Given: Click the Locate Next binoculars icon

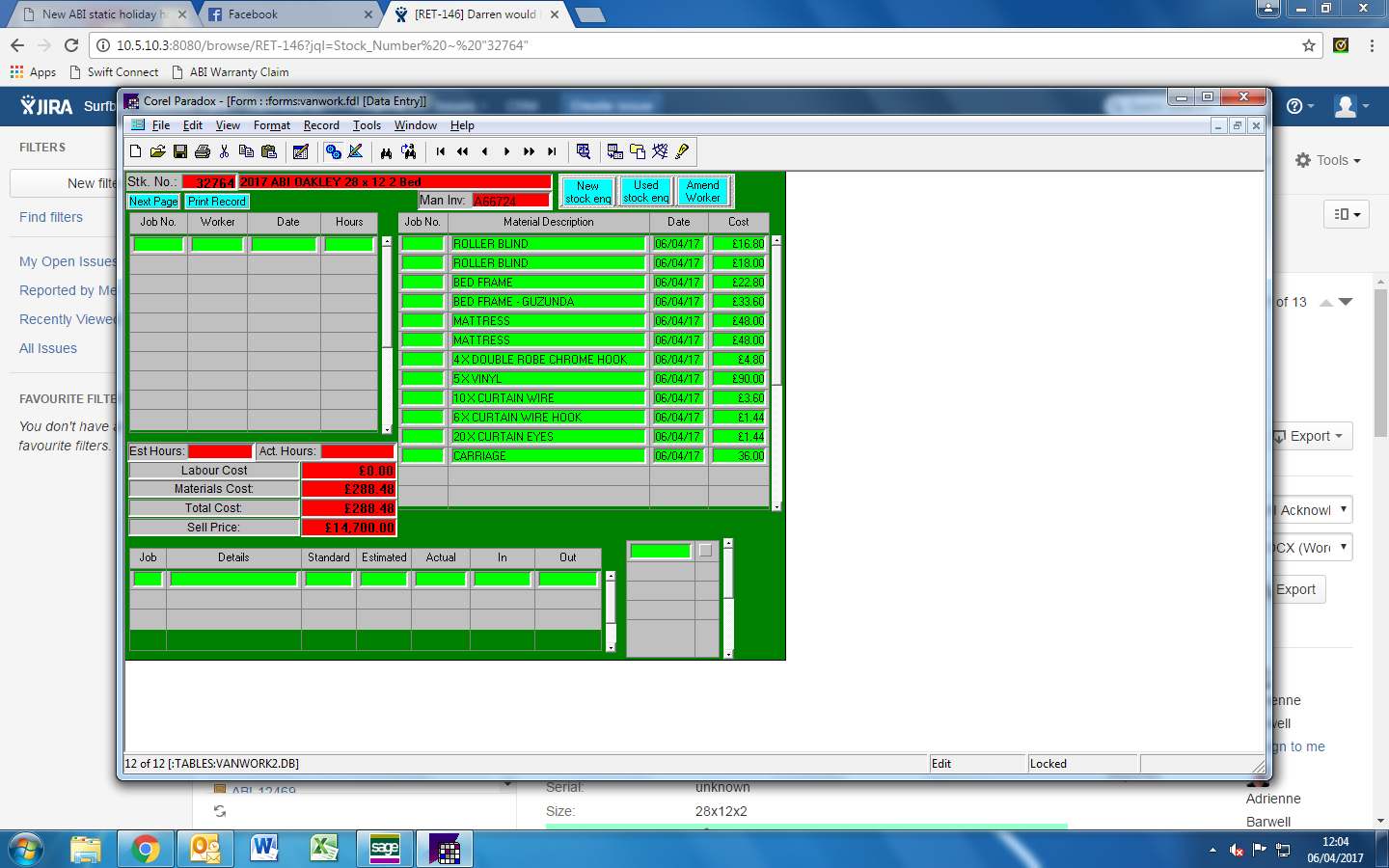Looking at the screenshot, I should 409,151.
